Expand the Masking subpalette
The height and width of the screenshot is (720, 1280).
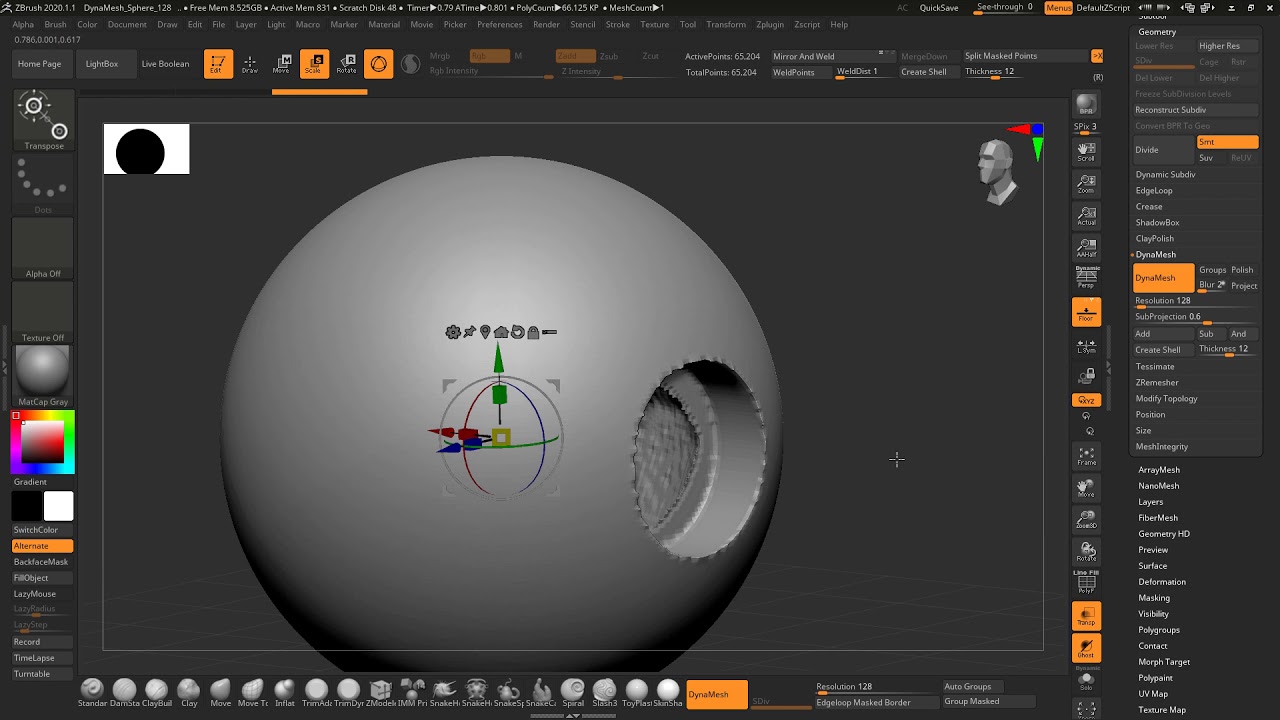(1153, 598)
